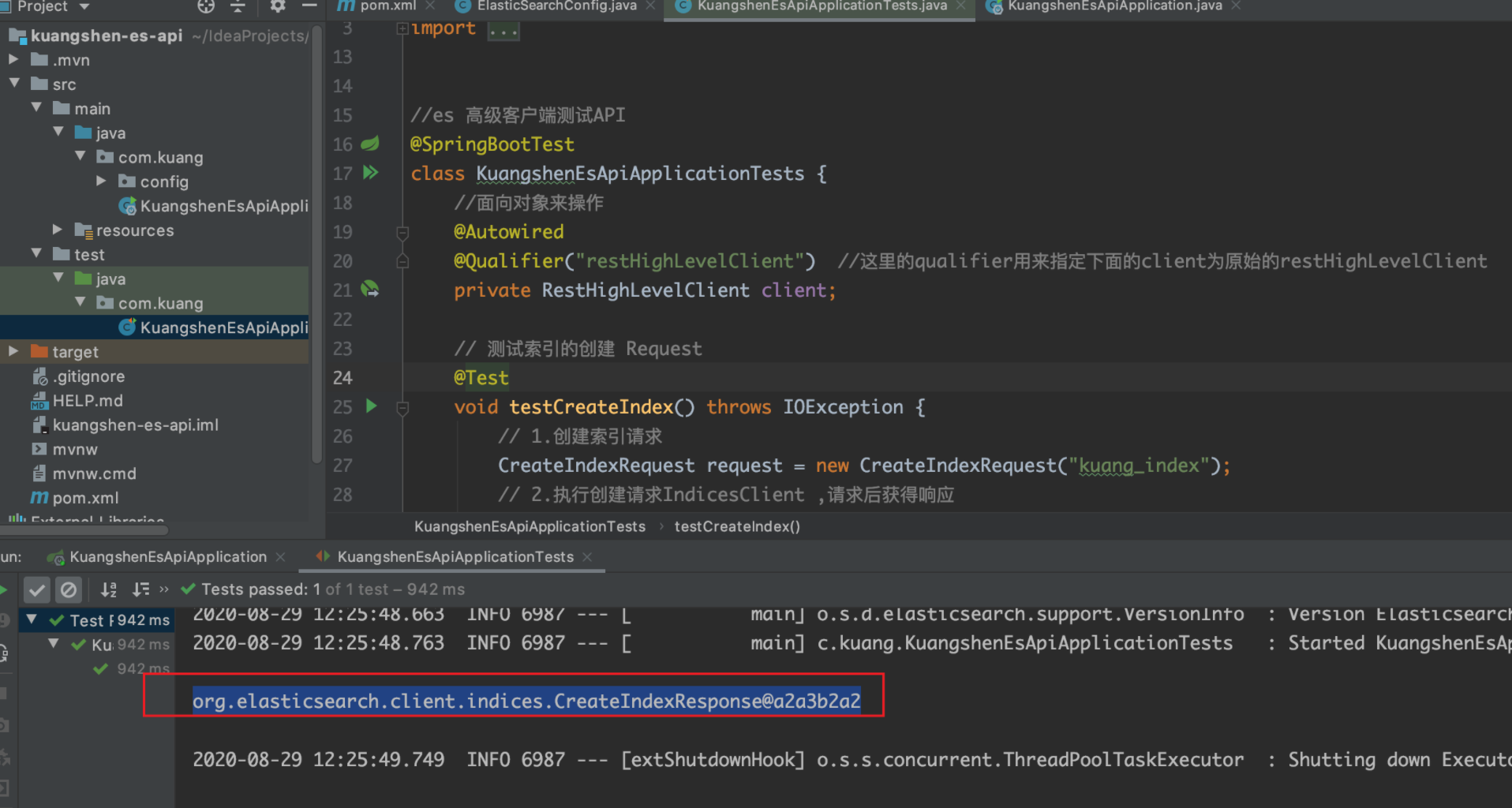Select .gitignore file in tree
1512x808 pixels.
click(x=88, y=376)
